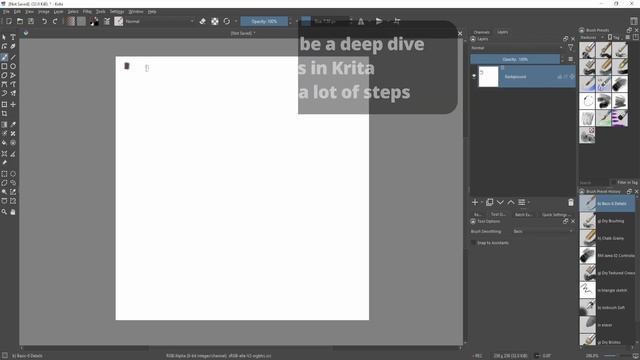The image size is (640, 360).
Task: Delete layer with the trash icon
Action: click(571, 202)
